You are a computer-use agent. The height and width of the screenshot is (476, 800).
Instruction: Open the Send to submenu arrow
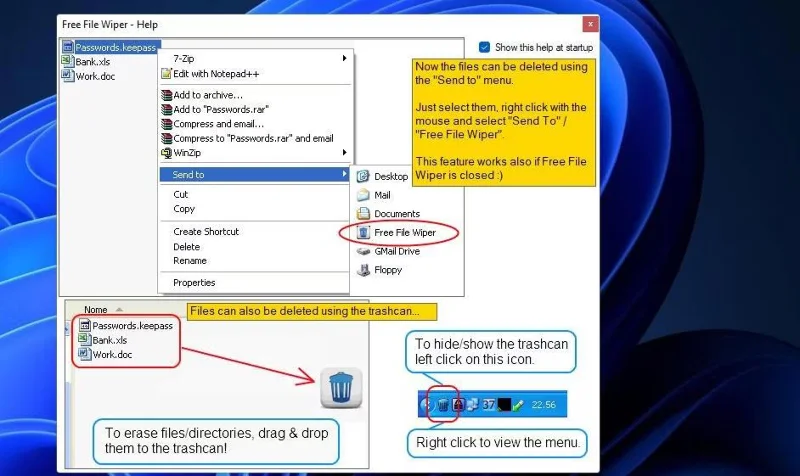(x=345, y=174)
